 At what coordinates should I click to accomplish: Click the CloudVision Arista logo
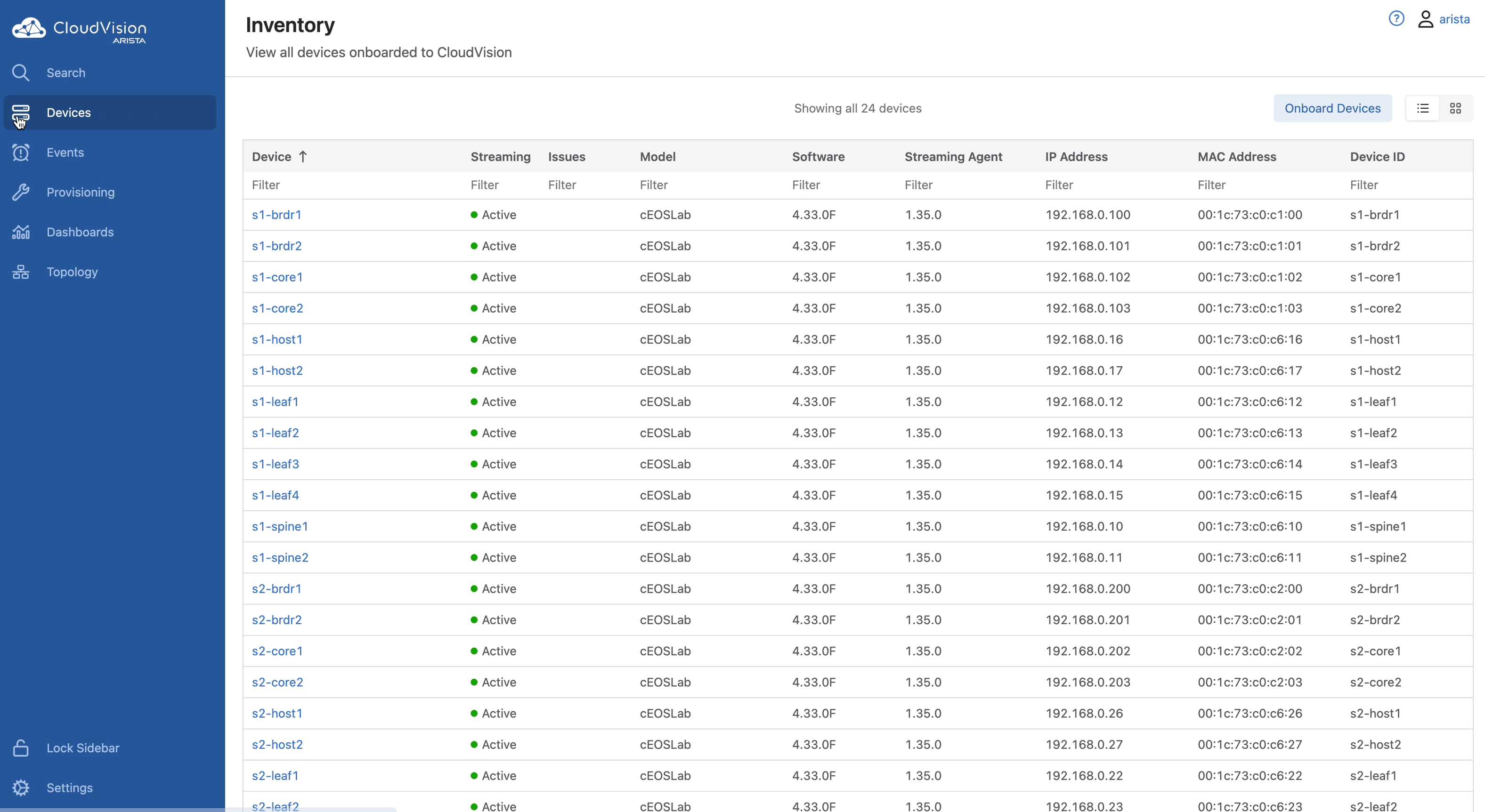[79, 29]
